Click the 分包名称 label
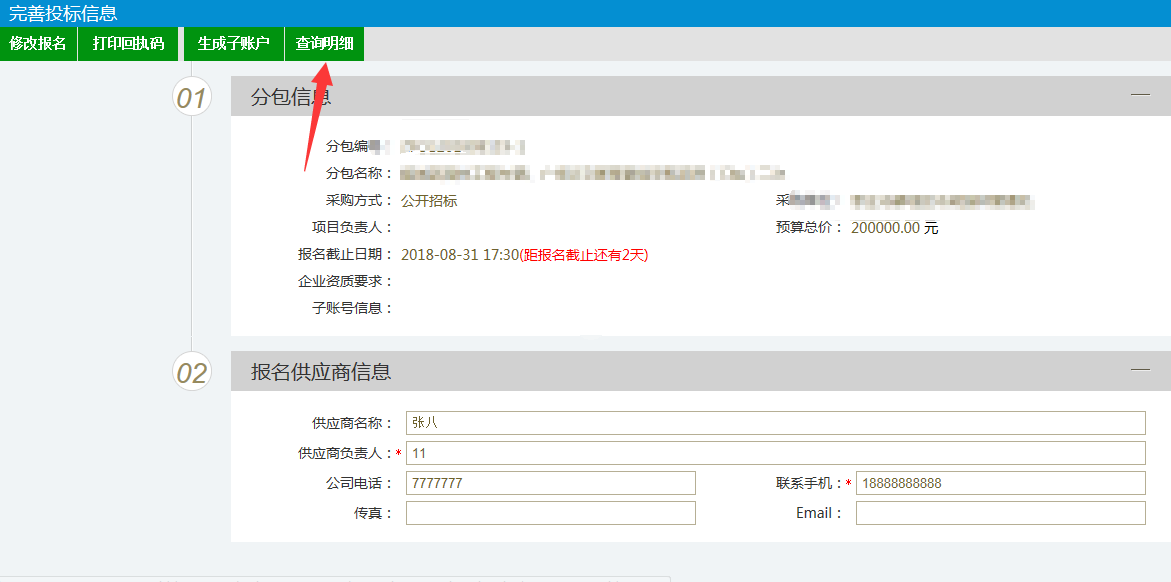Screen dimensions: 1171x582 360,173
